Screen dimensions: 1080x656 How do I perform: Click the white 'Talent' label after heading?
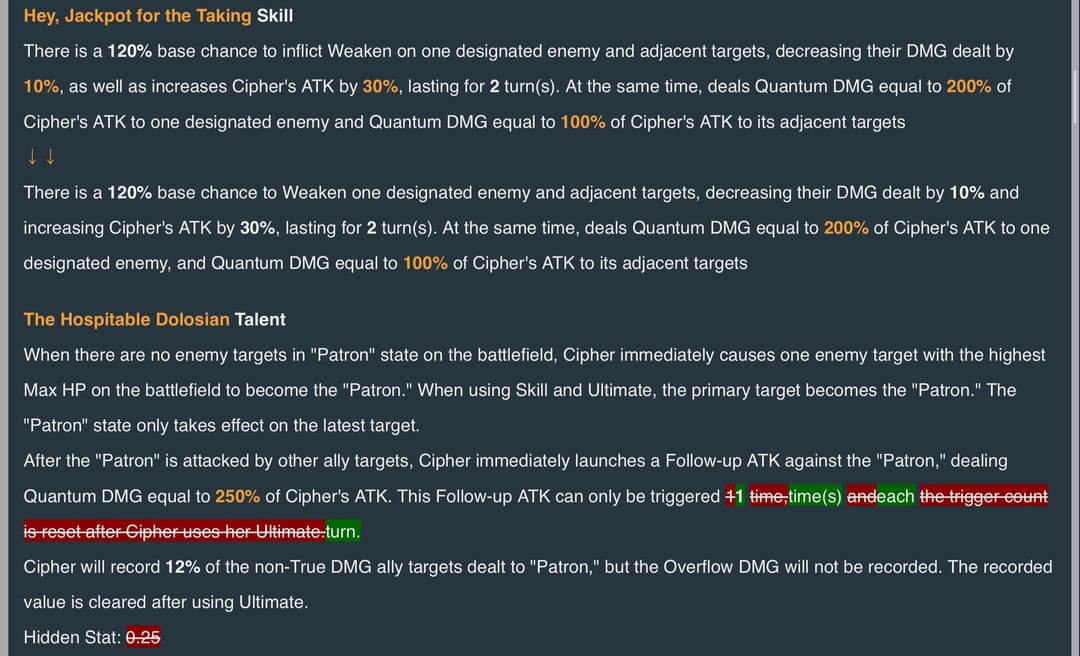(x=260, y=320)
